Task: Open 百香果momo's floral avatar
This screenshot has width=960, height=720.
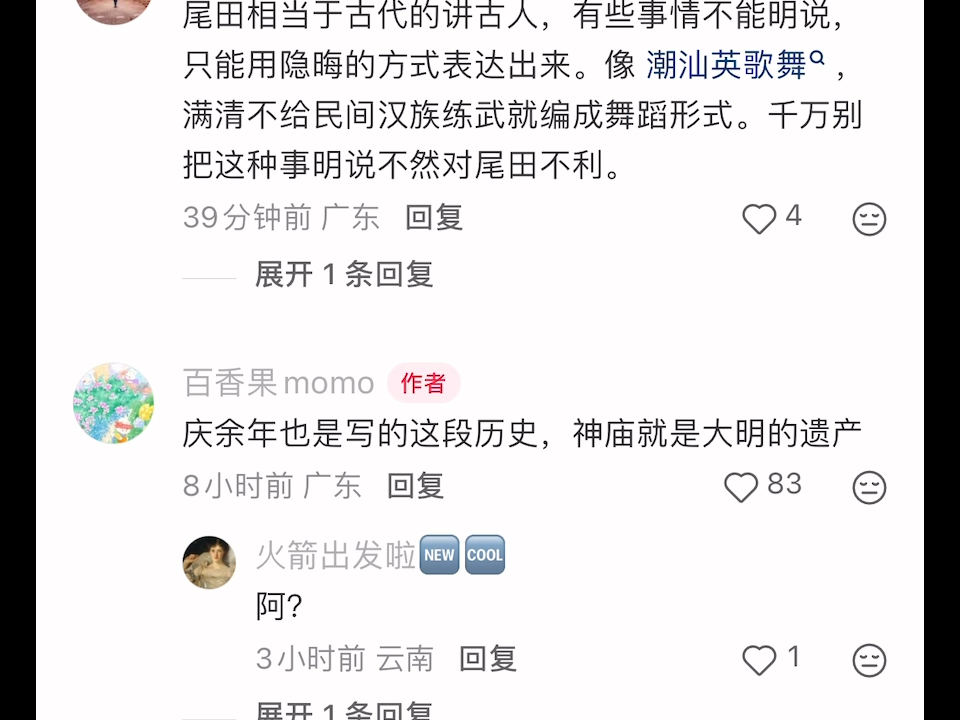Action: 113,403
